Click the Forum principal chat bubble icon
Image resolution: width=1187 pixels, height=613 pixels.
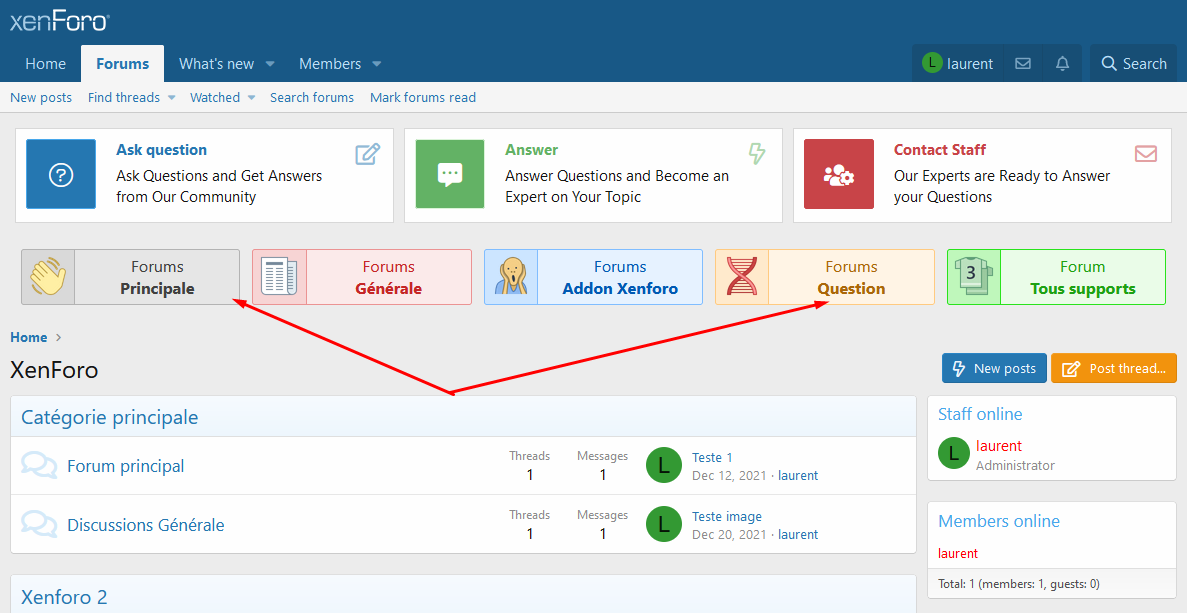39,465
